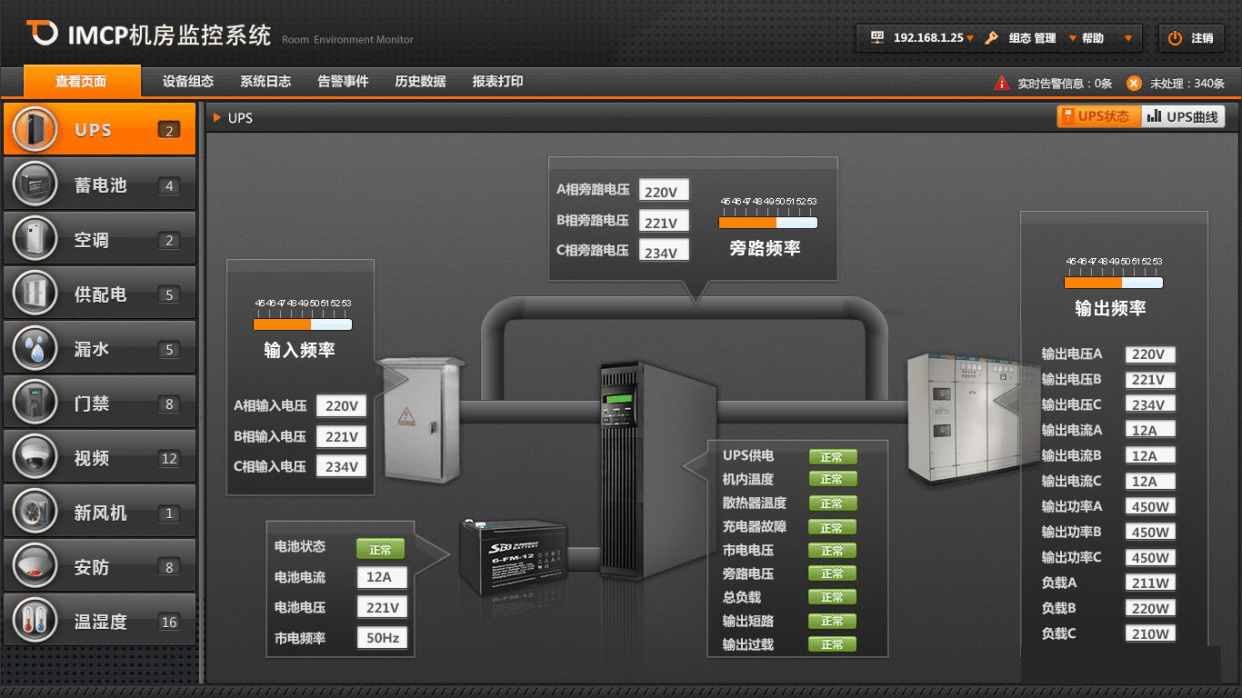This screenshot has height=698, width=1242.
Task: Toggle the UPS状态 view button
Action: tap(1098, 117)
